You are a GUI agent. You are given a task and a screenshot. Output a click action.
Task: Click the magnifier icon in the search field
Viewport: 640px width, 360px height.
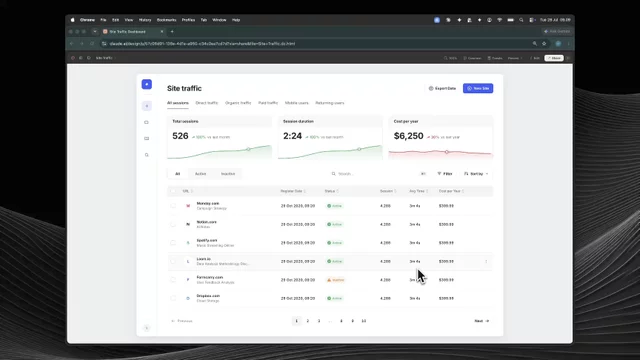333,174
